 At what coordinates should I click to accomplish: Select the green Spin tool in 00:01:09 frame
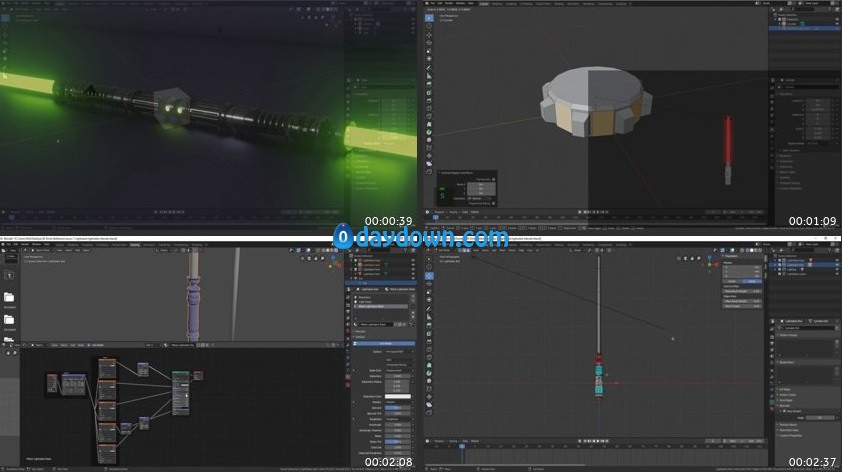click(429, 132)
